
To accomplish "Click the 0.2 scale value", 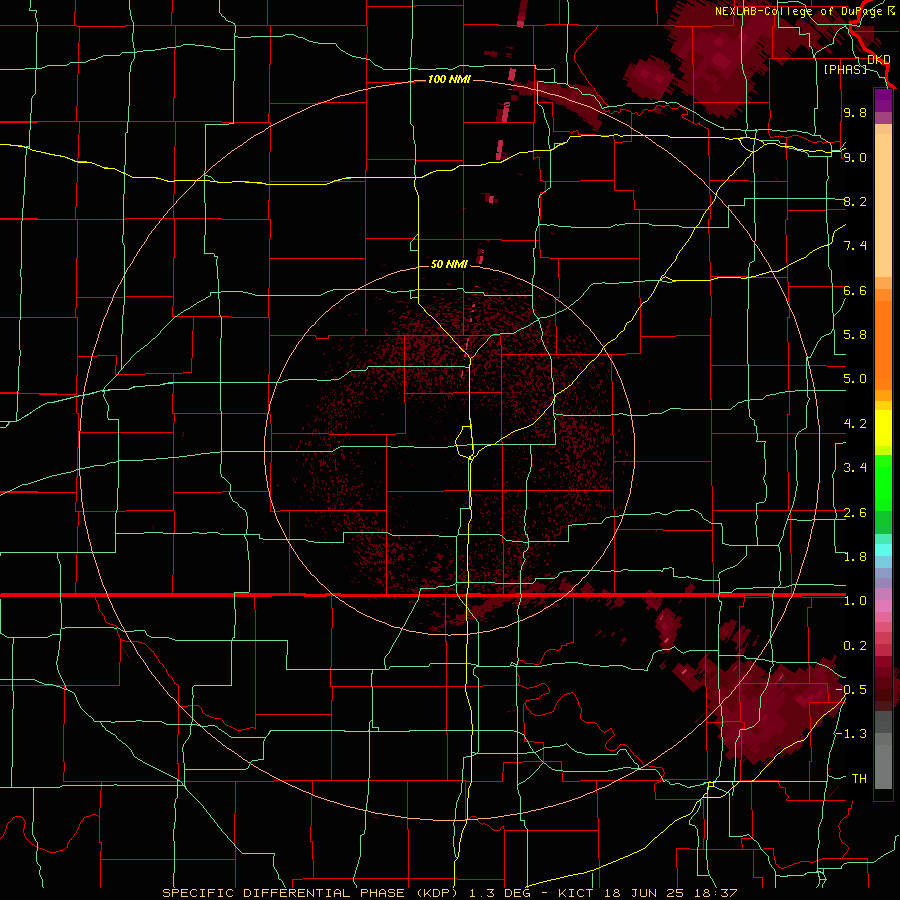I will pos(855,646).
